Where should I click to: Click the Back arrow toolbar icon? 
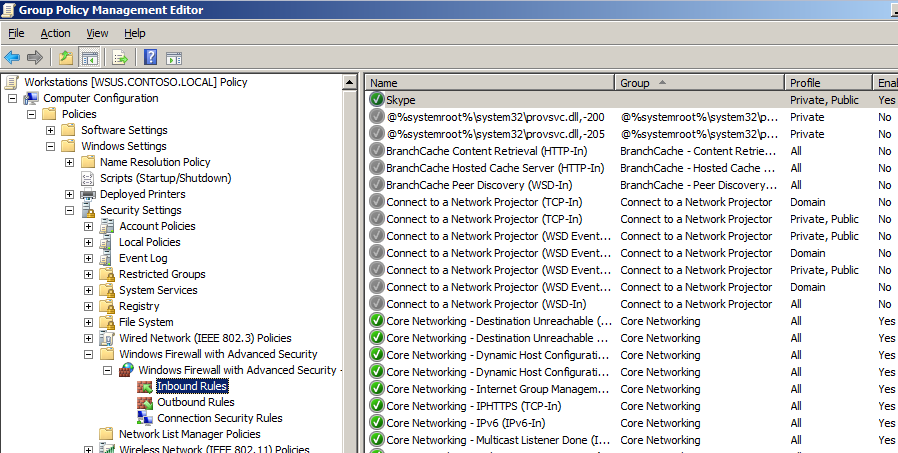pos(13,58)
